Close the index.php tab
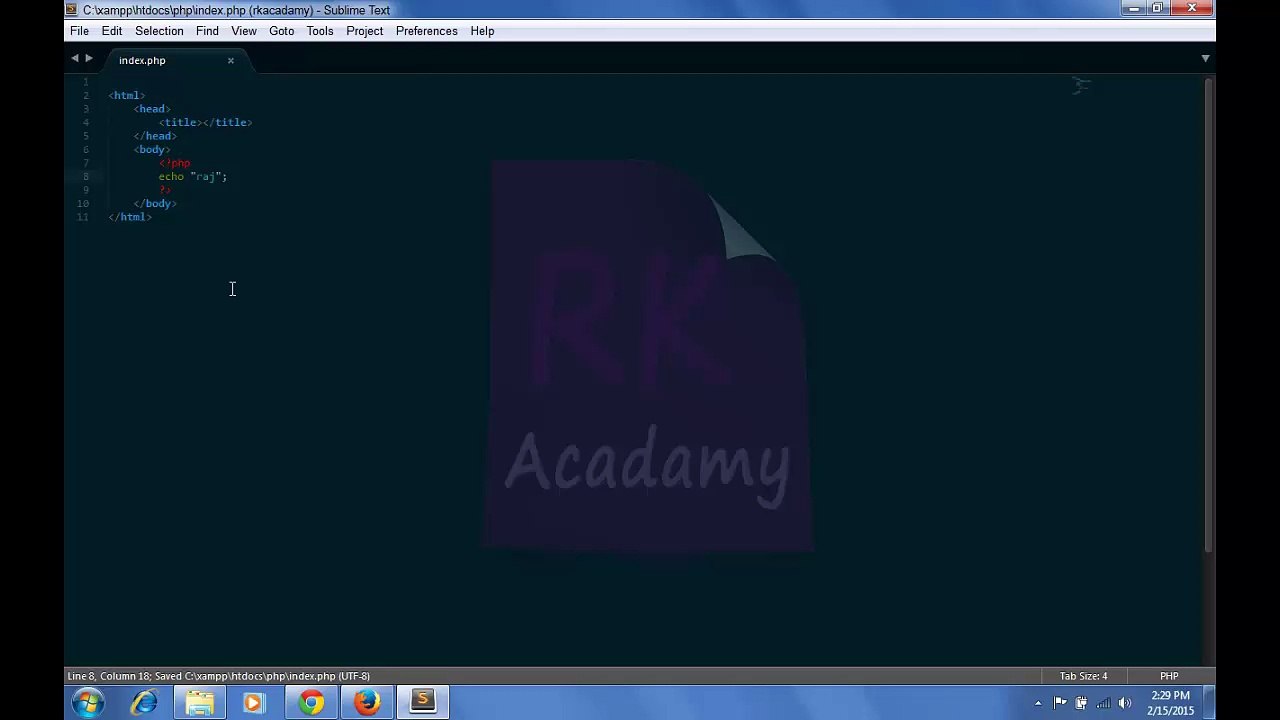 [230, 61]
